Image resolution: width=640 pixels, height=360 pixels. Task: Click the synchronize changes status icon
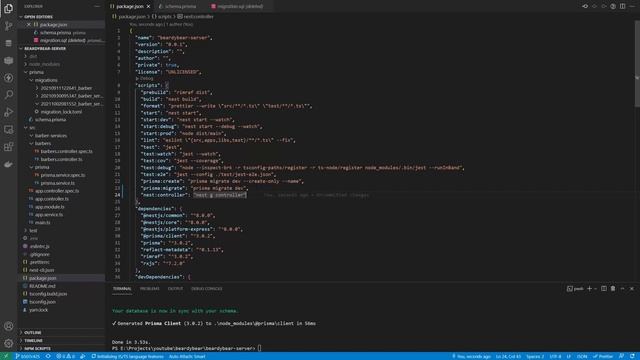click(48, 356)
